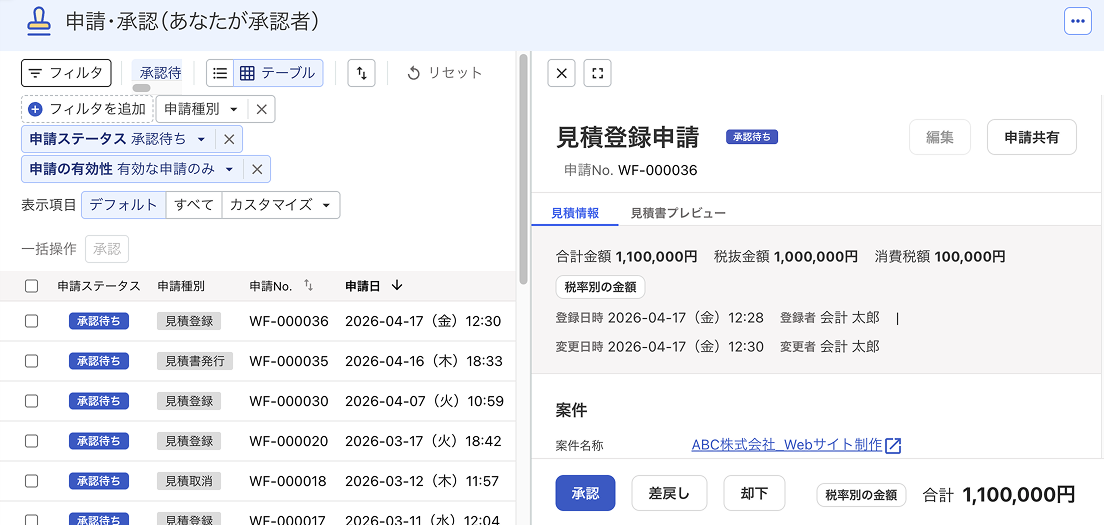Click the stamp icon beside page title
Viewport: 1104px width, 525px height.
point(38,23)
